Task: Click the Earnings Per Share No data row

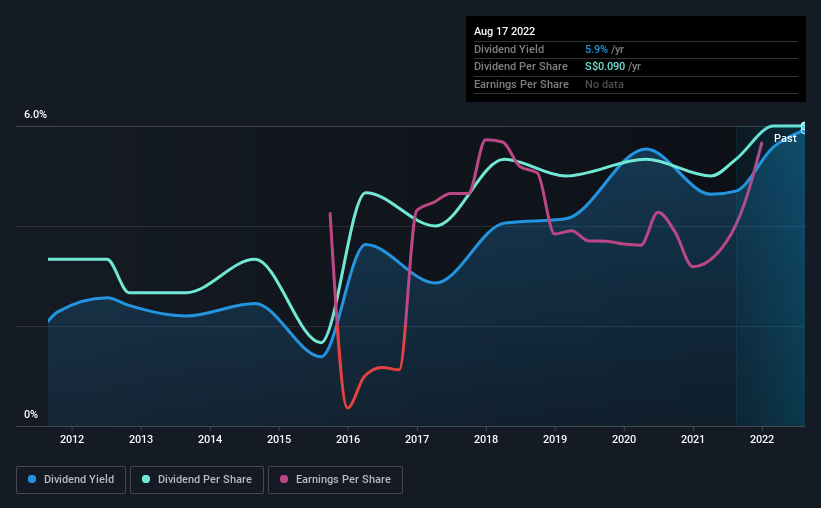Action: (x=636, y=84)
